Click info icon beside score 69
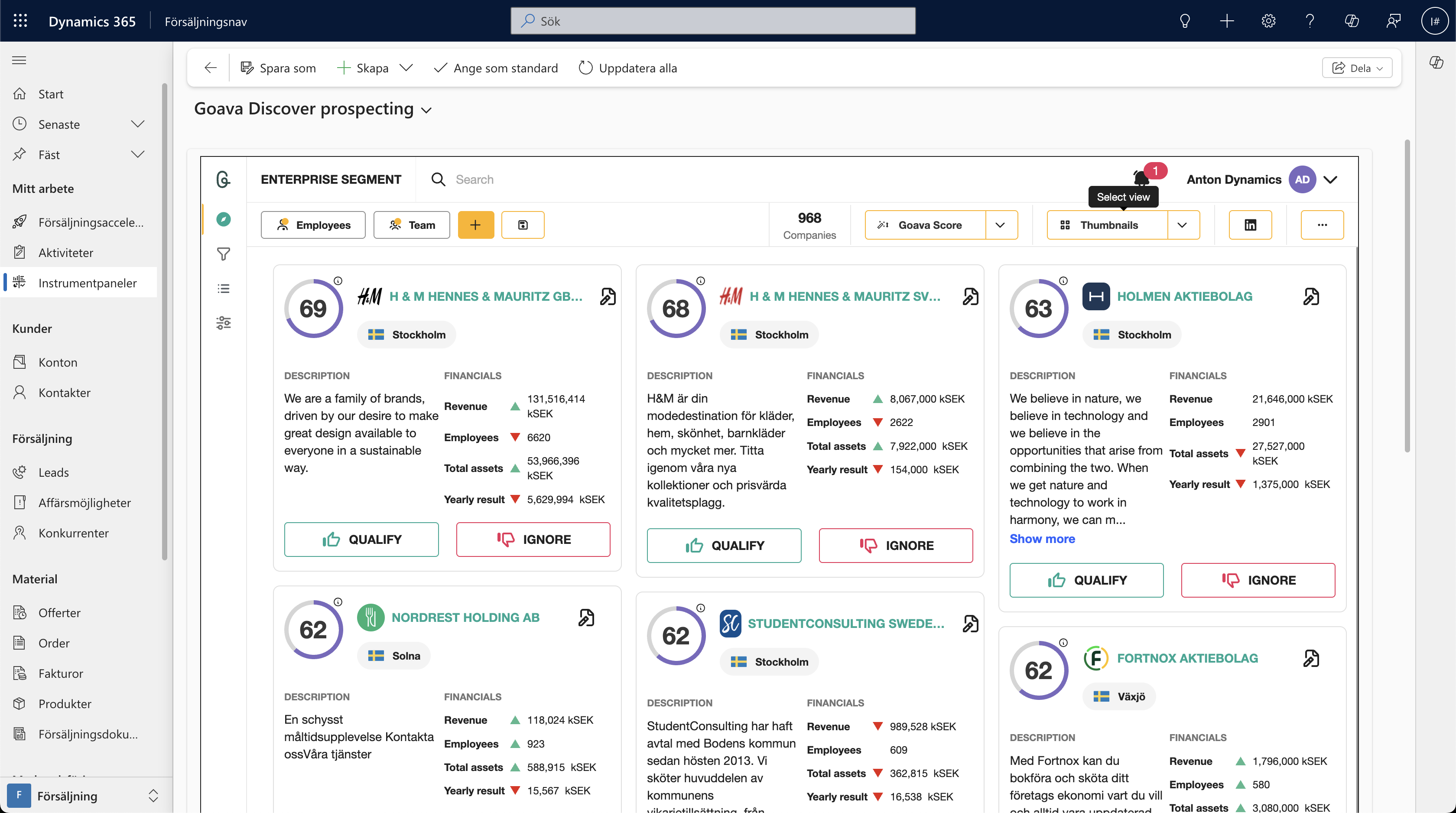The image size is (1456, 813). point(338,280)
